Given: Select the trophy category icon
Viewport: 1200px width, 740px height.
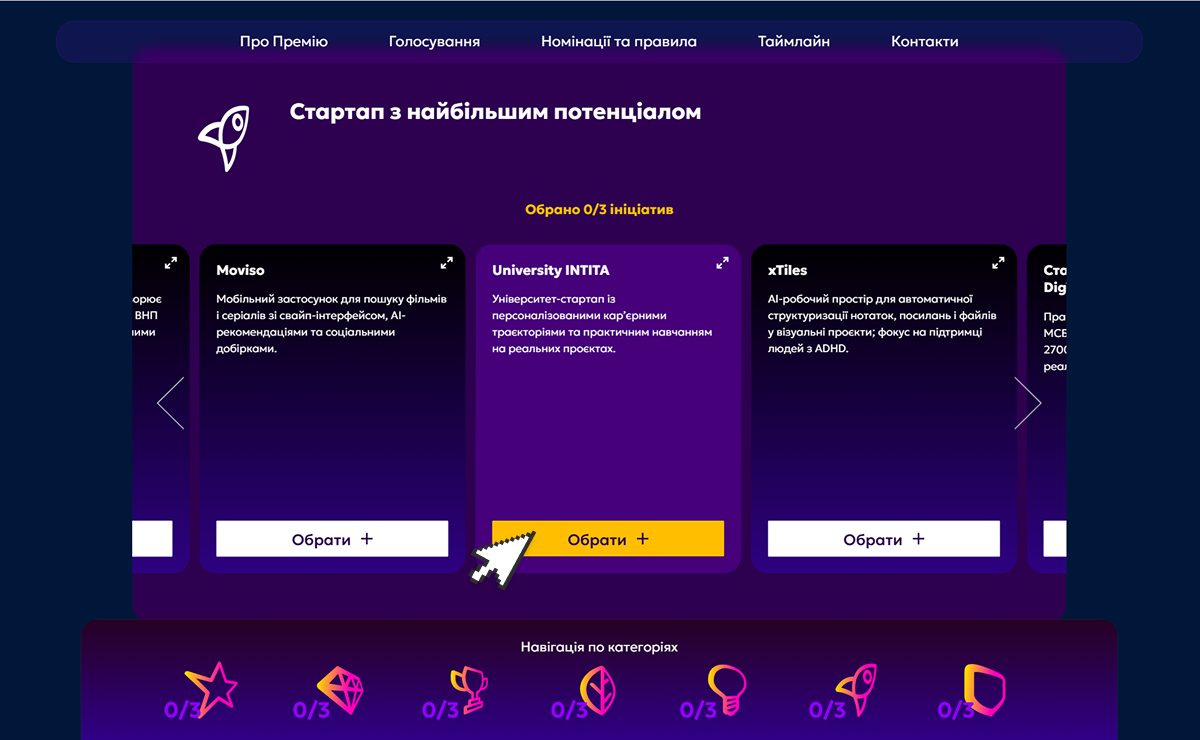Looking at the screenshot, I should click(471, 690).
